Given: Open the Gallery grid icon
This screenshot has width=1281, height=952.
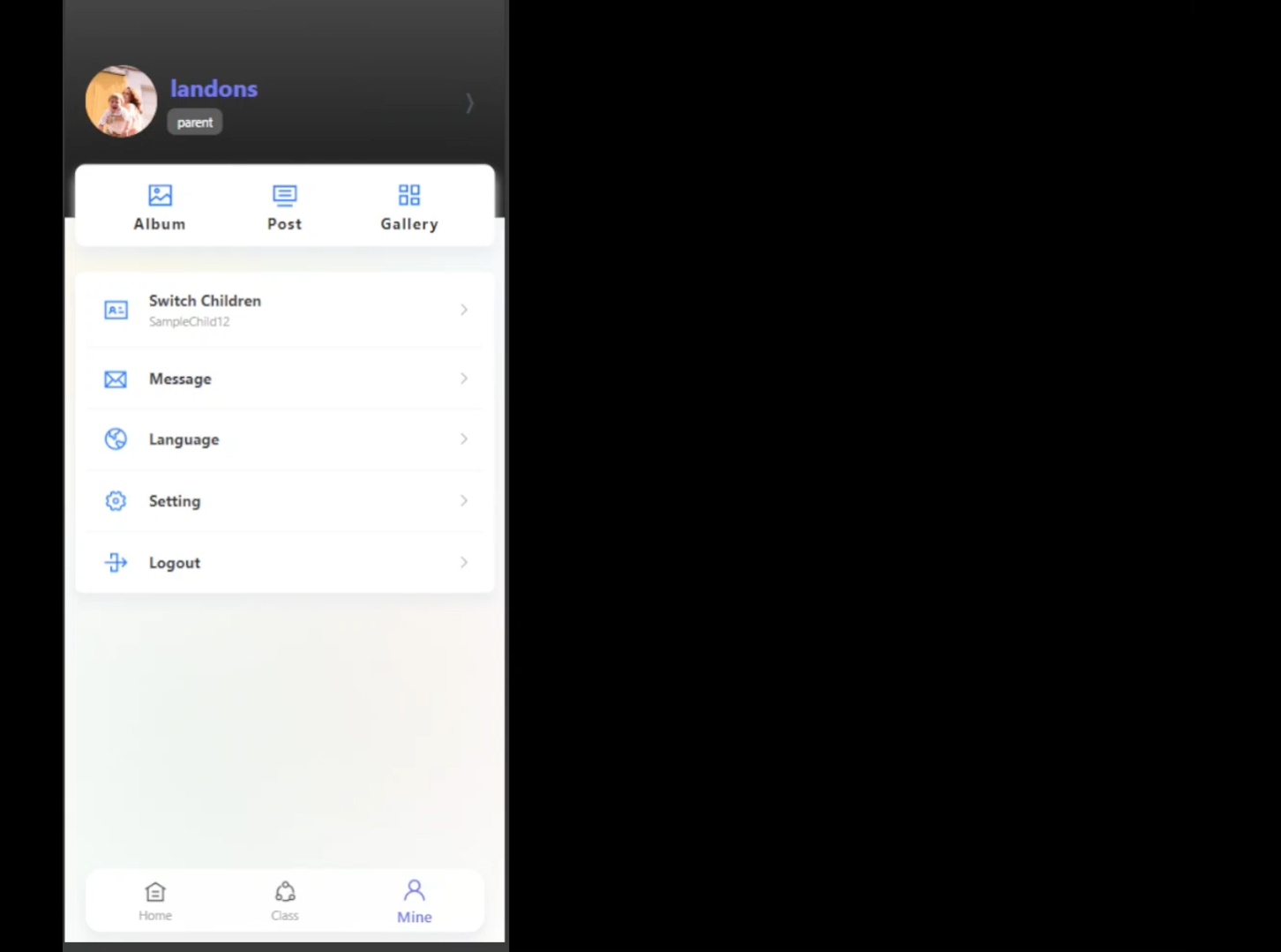Looking at the screenshot, I should pos(408,195).
